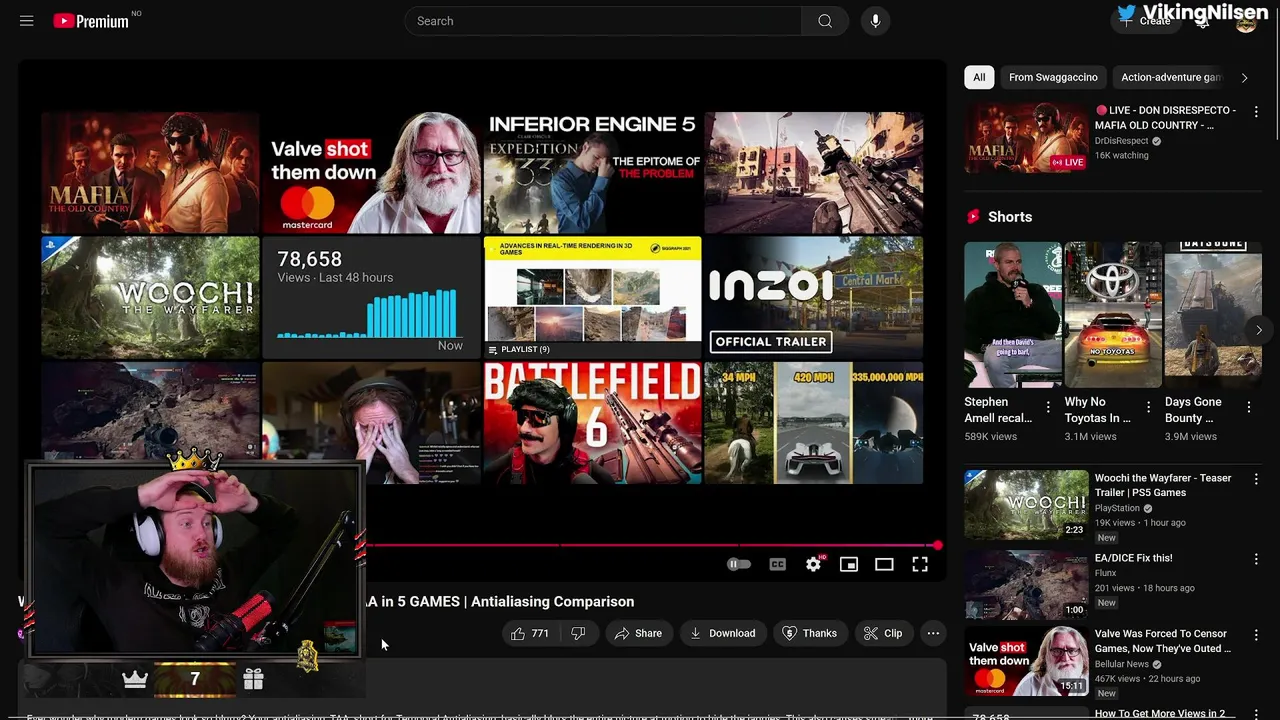Open options for Why No Toyotas short

tap(1148, 407)
